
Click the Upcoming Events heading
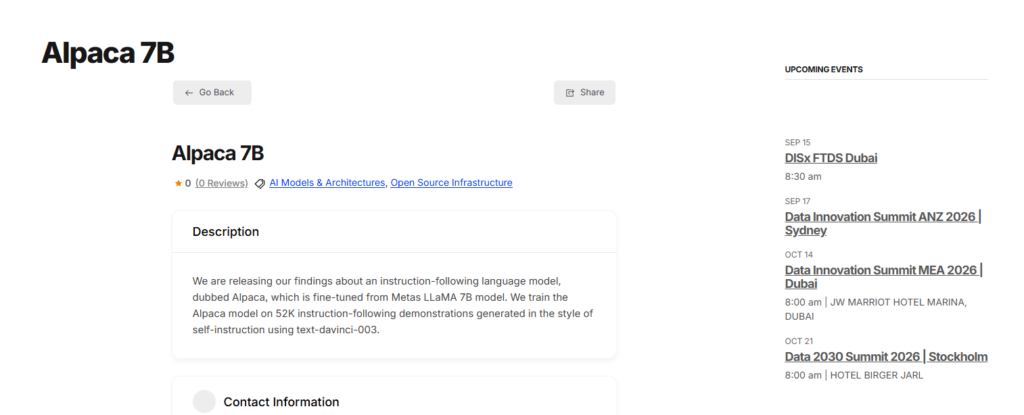click(x=824, y=69)
